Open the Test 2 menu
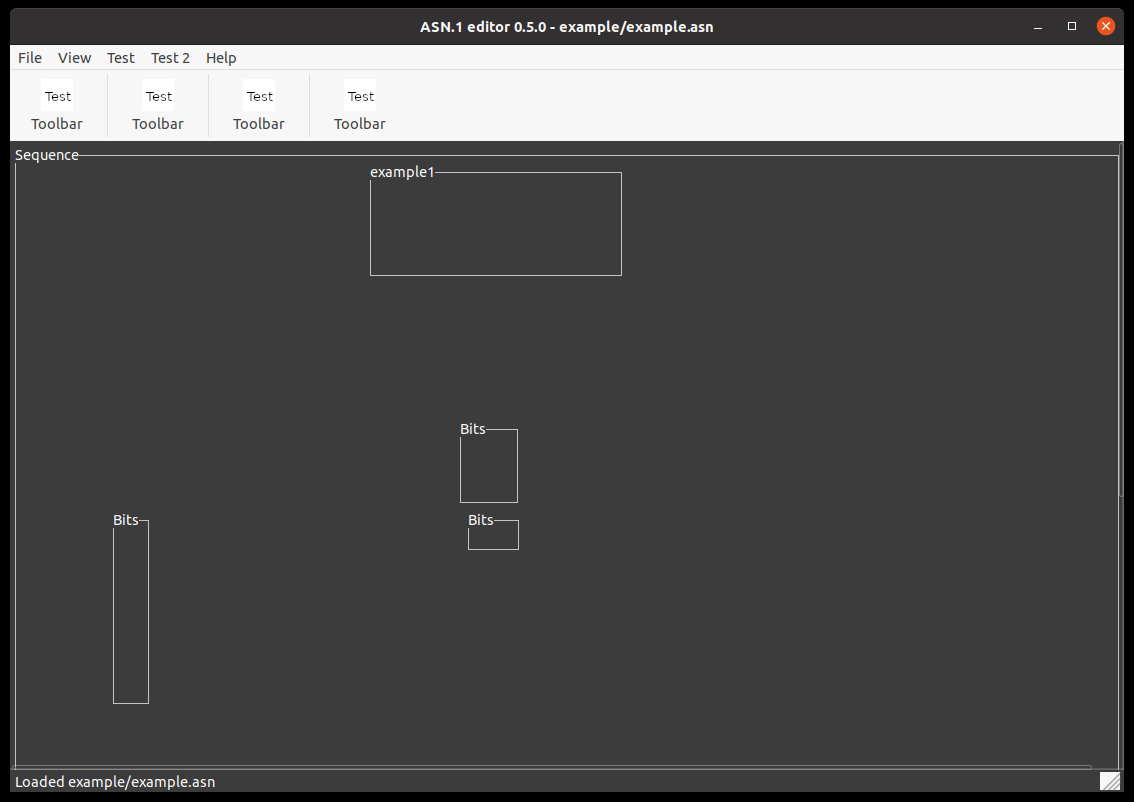This screenshot has height=802, width=1134. click(170, 57)
